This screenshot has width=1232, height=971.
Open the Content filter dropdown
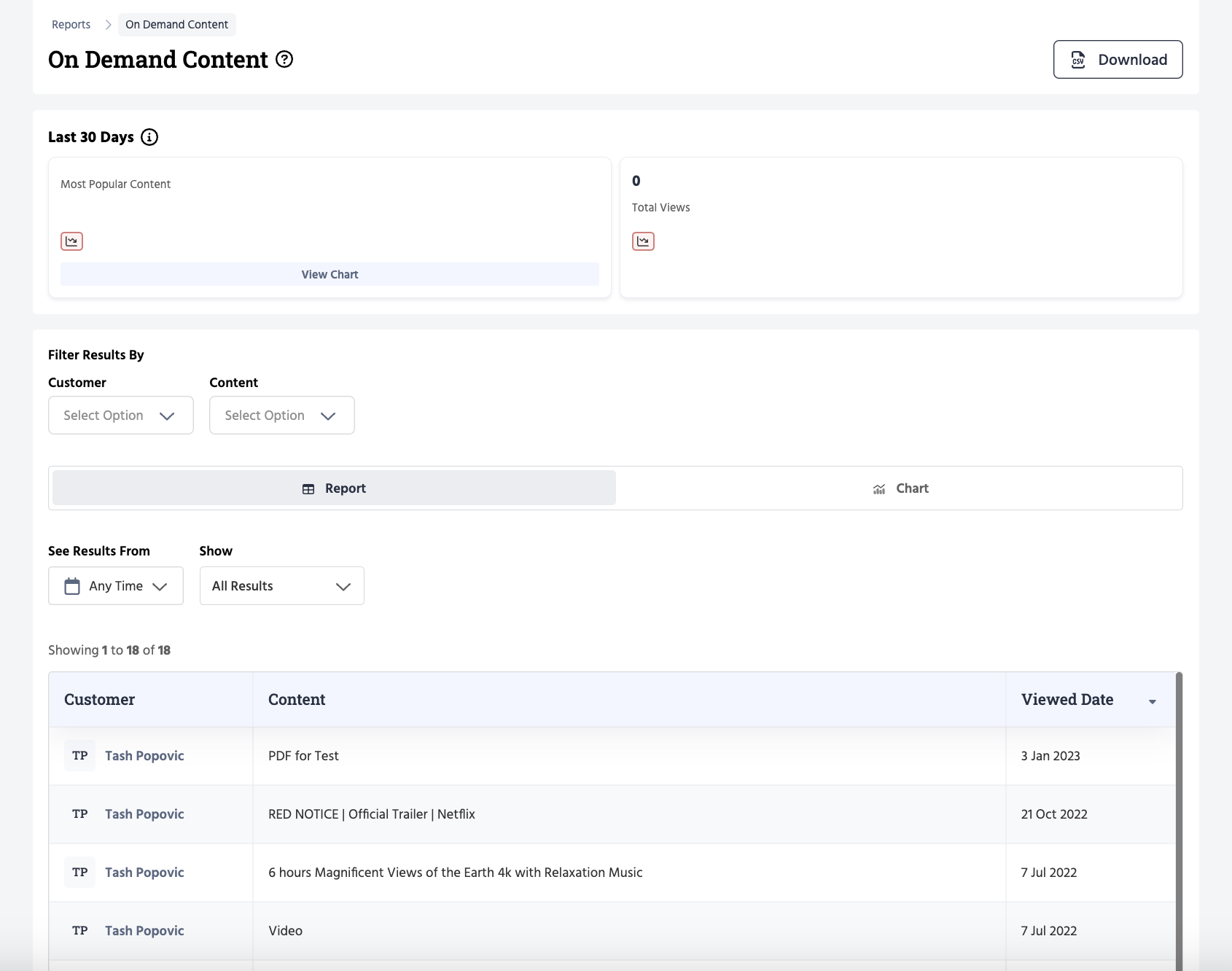(281, 416)
